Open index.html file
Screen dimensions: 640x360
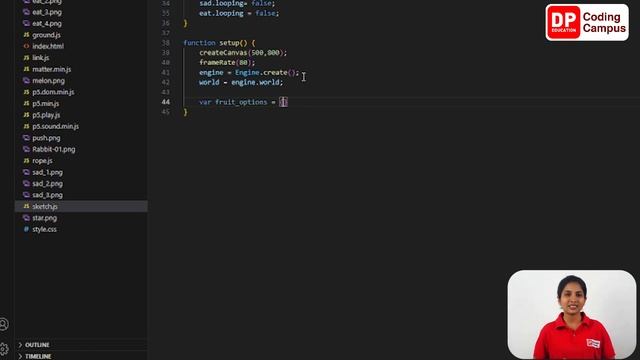coord(48,47)
